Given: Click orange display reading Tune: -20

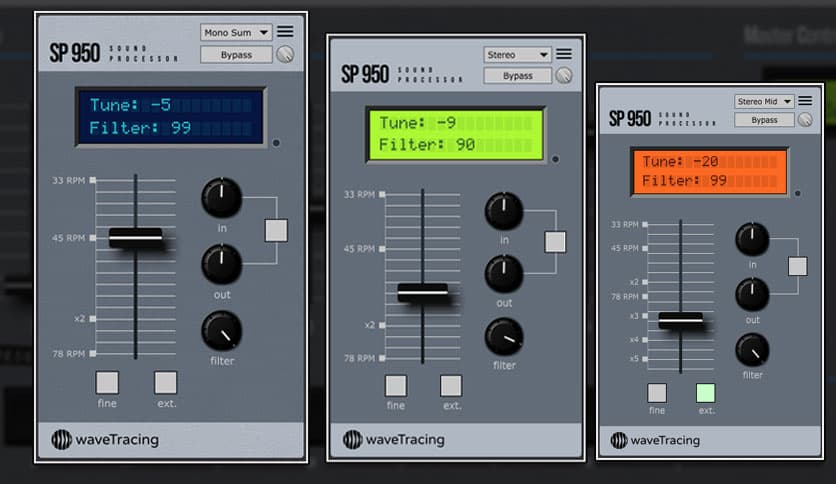Looking at the screenshot, I should (709, 171).
